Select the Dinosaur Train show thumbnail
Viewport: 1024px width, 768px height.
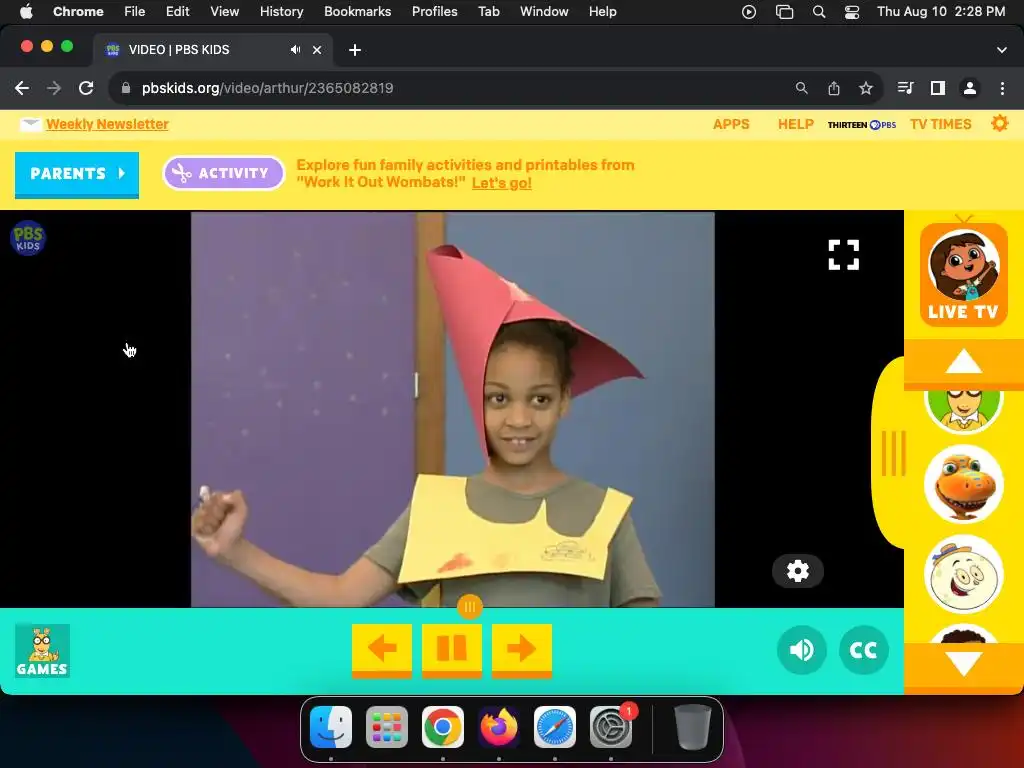pos(963,485)
